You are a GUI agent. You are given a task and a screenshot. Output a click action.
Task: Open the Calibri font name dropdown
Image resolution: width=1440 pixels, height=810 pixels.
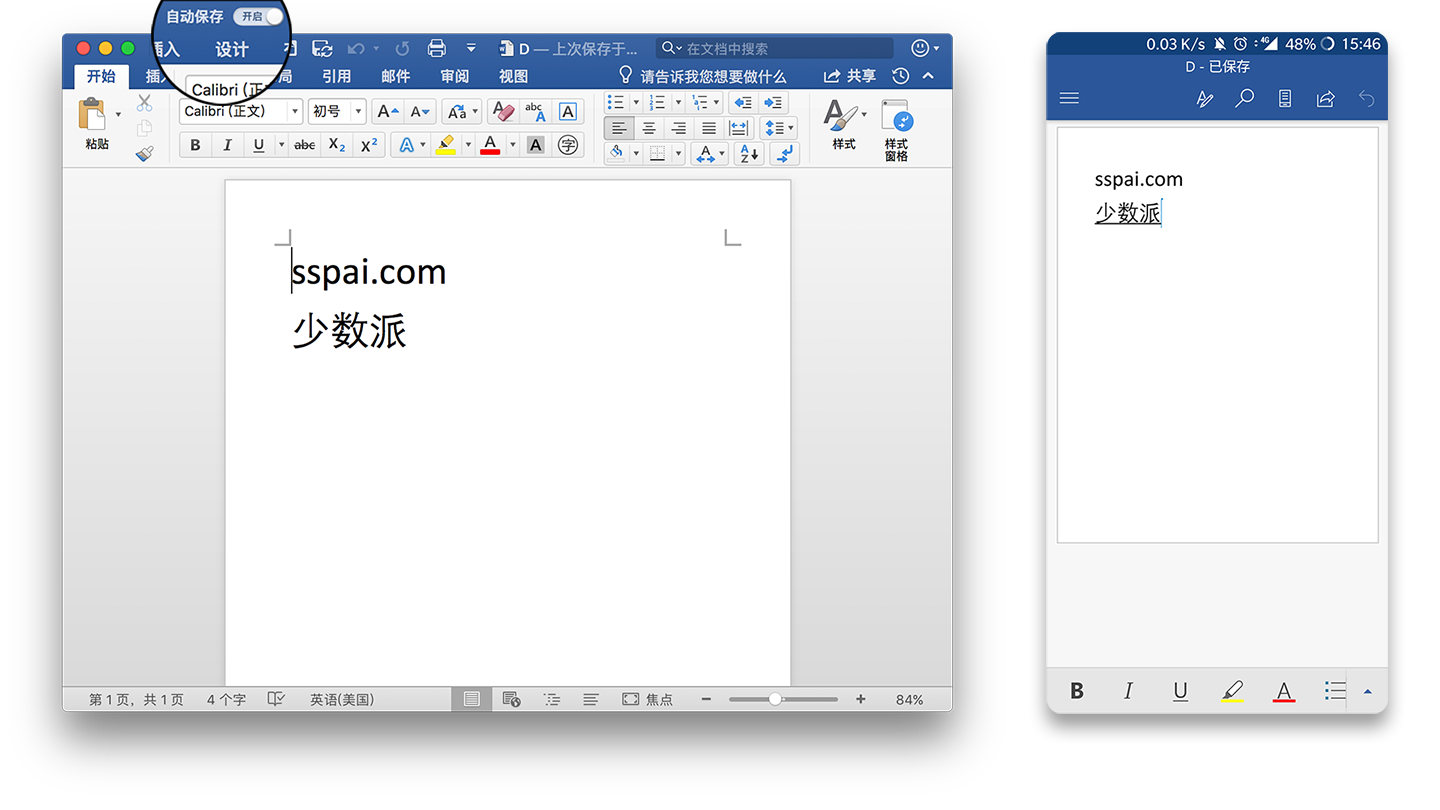click(x=294, y=111)
